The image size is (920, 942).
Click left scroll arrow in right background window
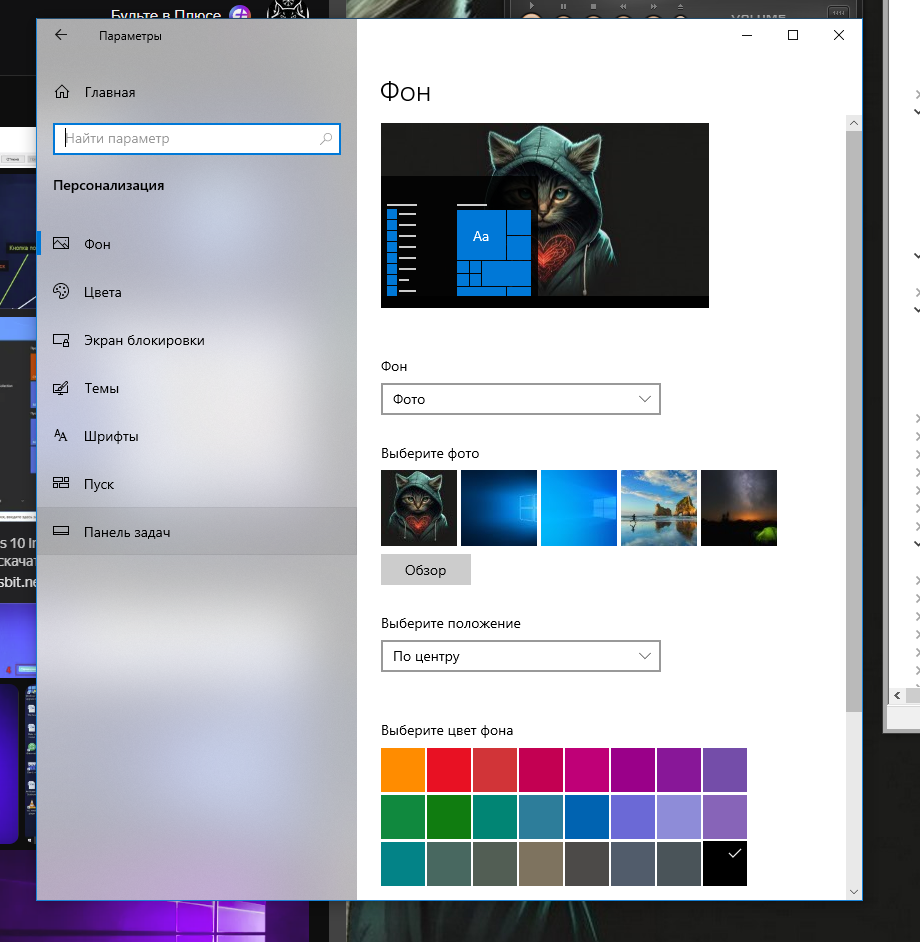(897, 695)
